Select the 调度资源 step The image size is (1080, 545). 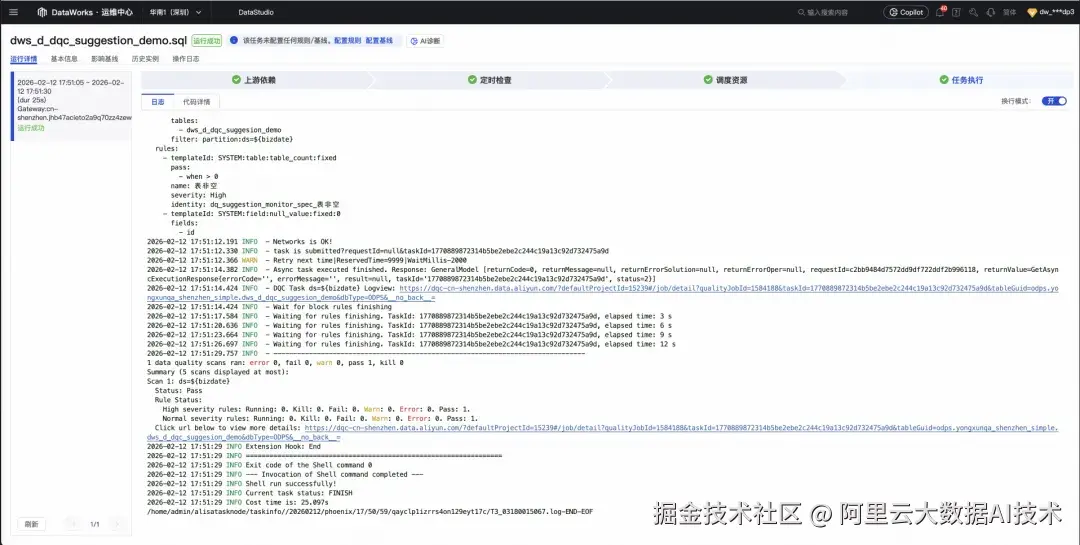tap(725, 80)
